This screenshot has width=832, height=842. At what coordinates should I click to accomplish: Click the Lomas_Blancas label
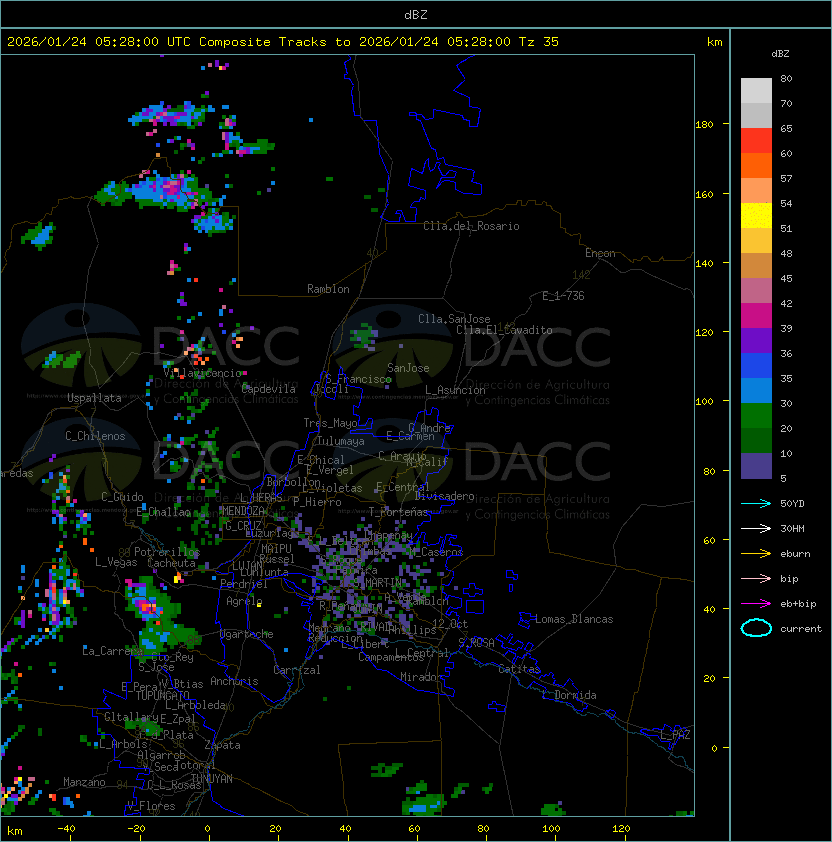[574, 619]
